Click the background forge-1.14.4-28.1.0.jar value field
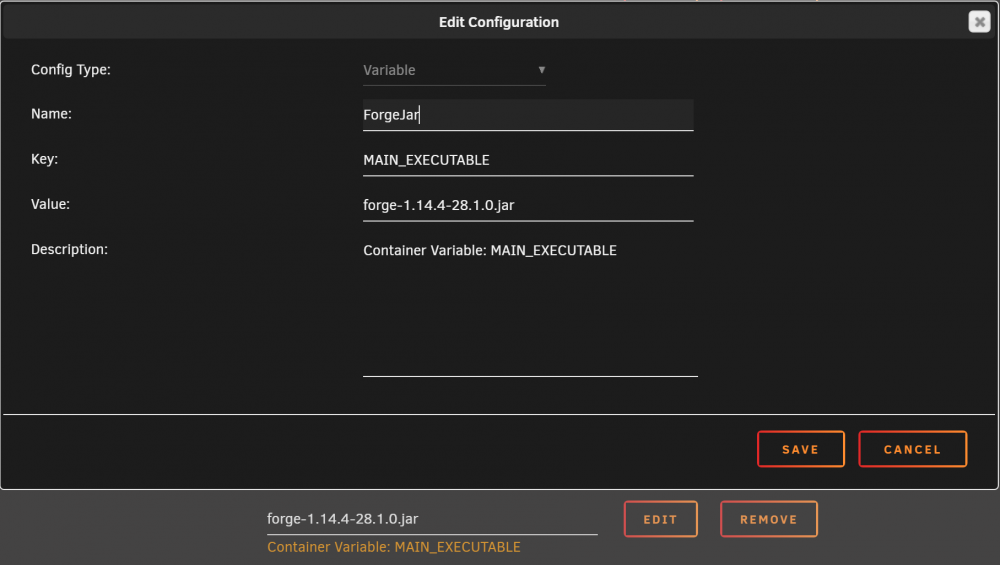The image size is (1000, 565). point(432,519)
